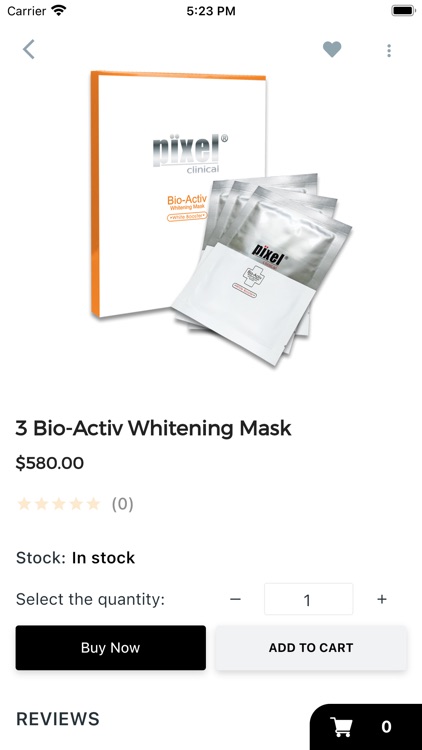Select the first rating star

pos(24,504)
